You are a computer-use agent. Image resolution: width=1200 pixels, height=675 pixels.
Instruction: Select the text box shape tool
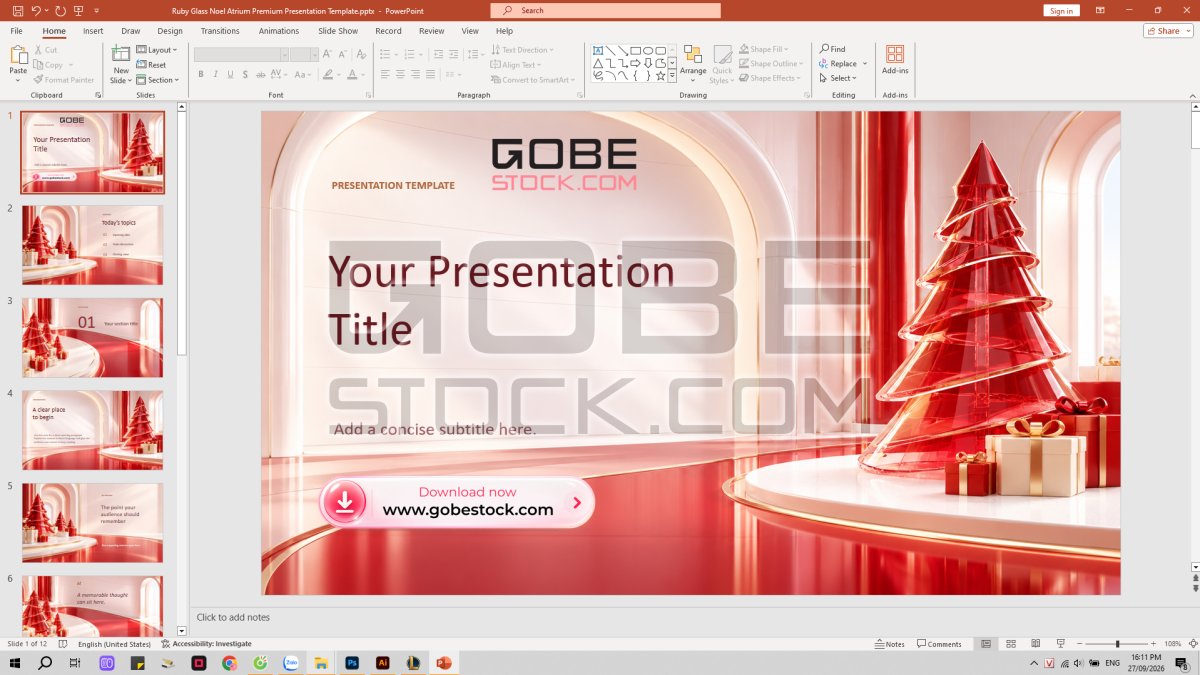pyautogui.click(x=598, y=50)
